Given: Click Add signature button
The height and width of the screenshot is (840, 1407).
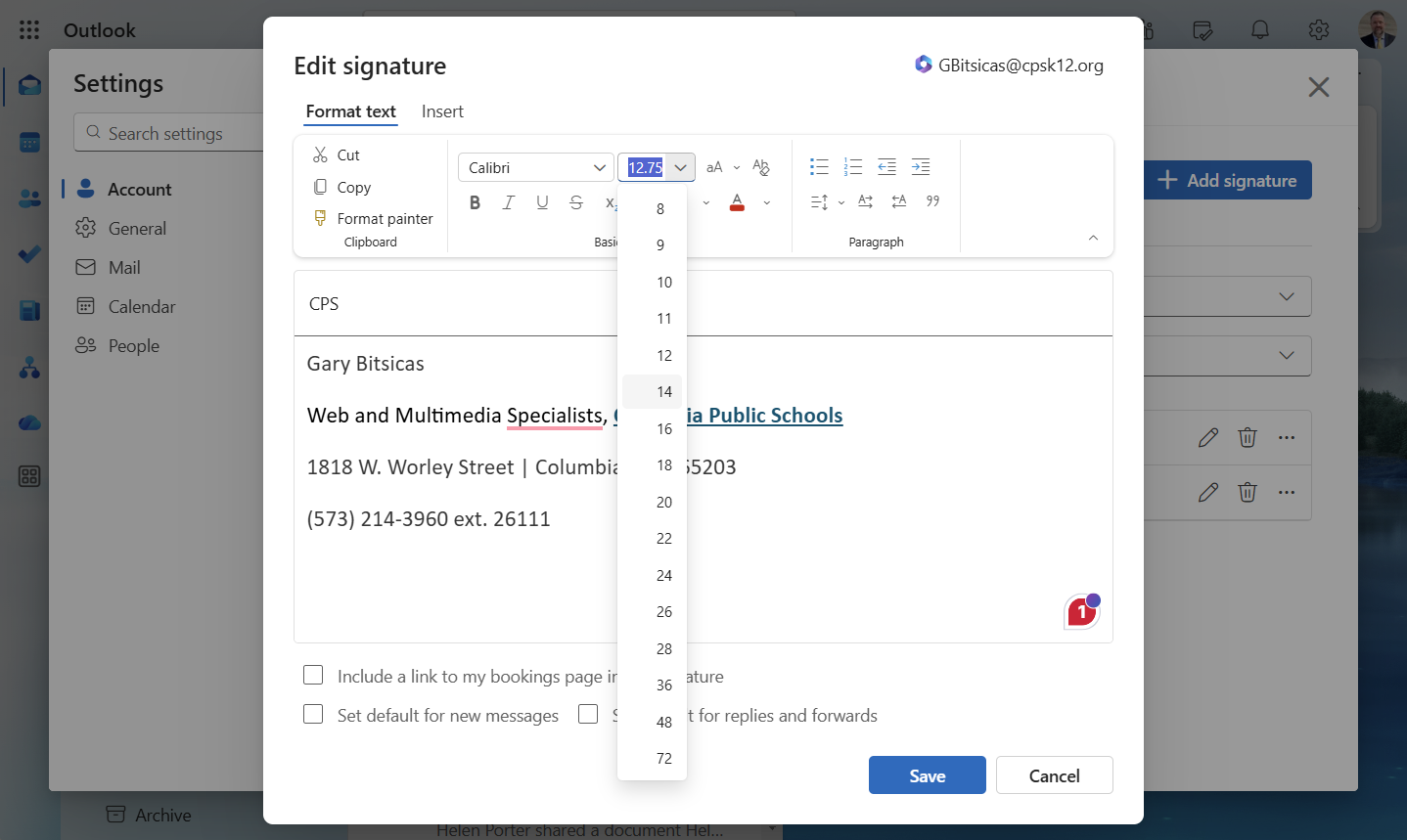Looking at the screenshot, I should (1227, 180).
